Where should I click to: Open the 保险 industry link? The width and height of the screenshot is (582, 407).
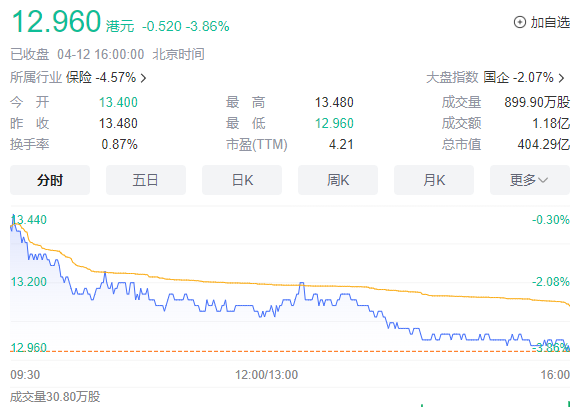pyautogui.click(x=79, y=78)
